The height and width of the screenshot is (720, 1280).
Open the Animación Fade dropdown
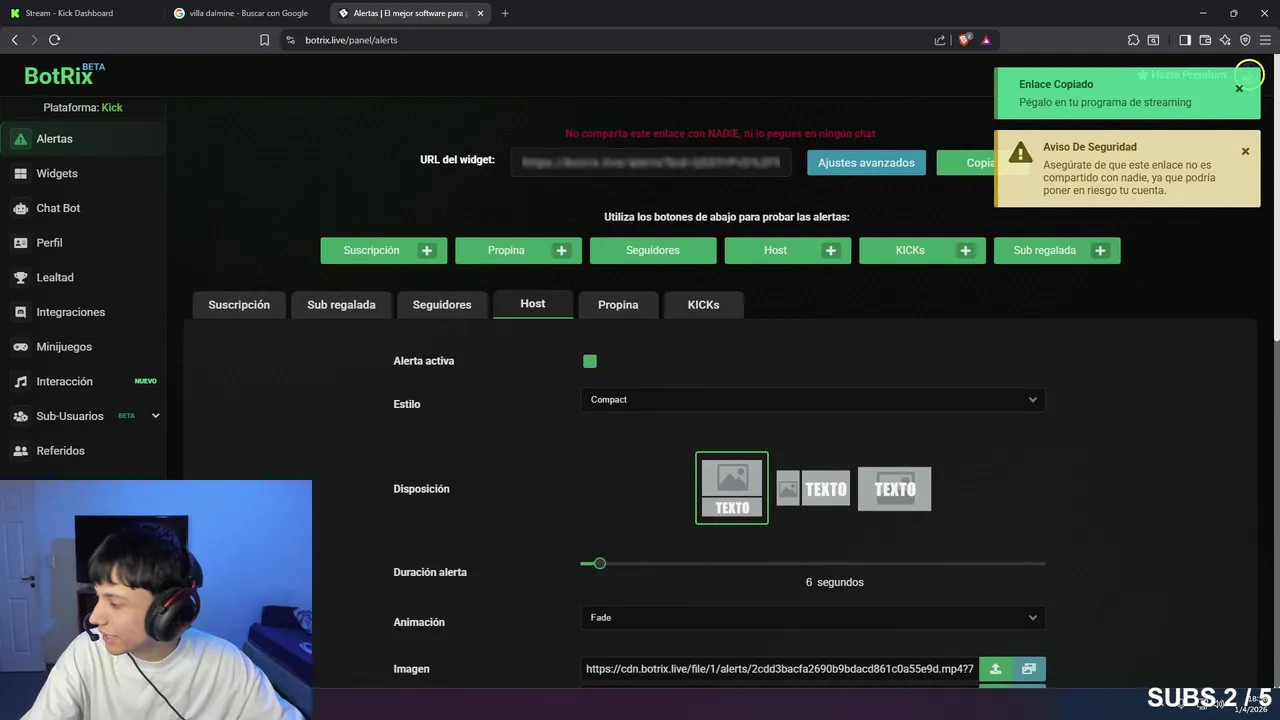point(813,618)
